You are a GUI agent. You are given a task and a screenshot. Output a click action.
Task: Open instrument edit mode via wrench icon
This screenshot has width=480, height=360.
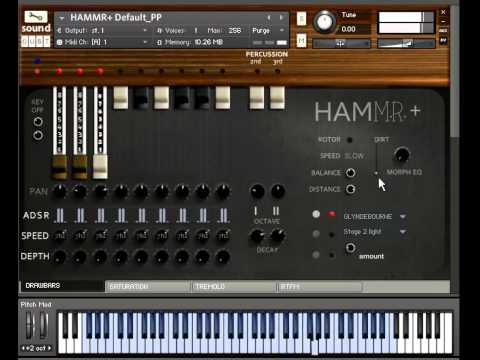(x=36, y=17)
